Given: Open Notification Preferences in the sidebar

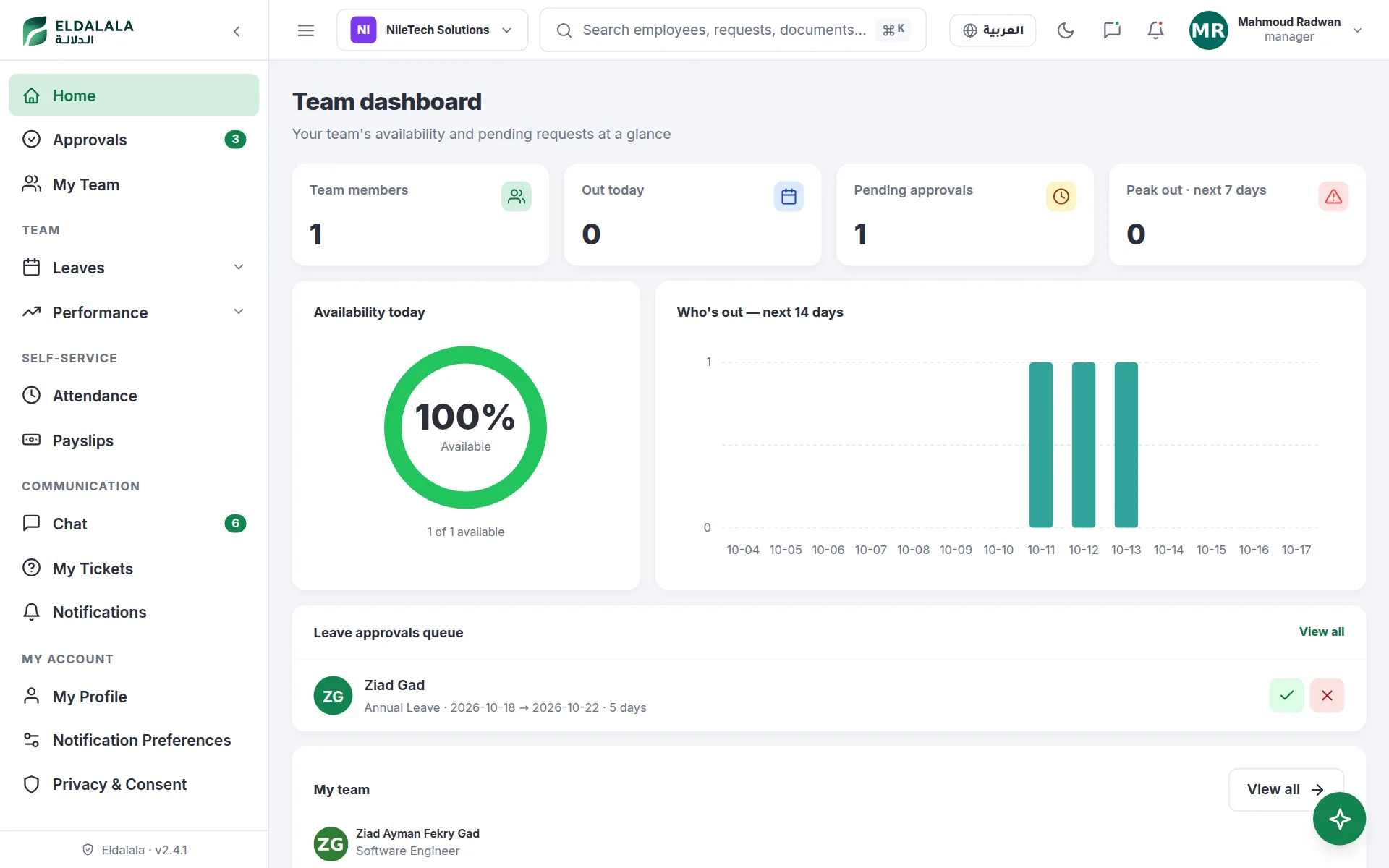Looking at the screenshot, I should click(134, 740).
